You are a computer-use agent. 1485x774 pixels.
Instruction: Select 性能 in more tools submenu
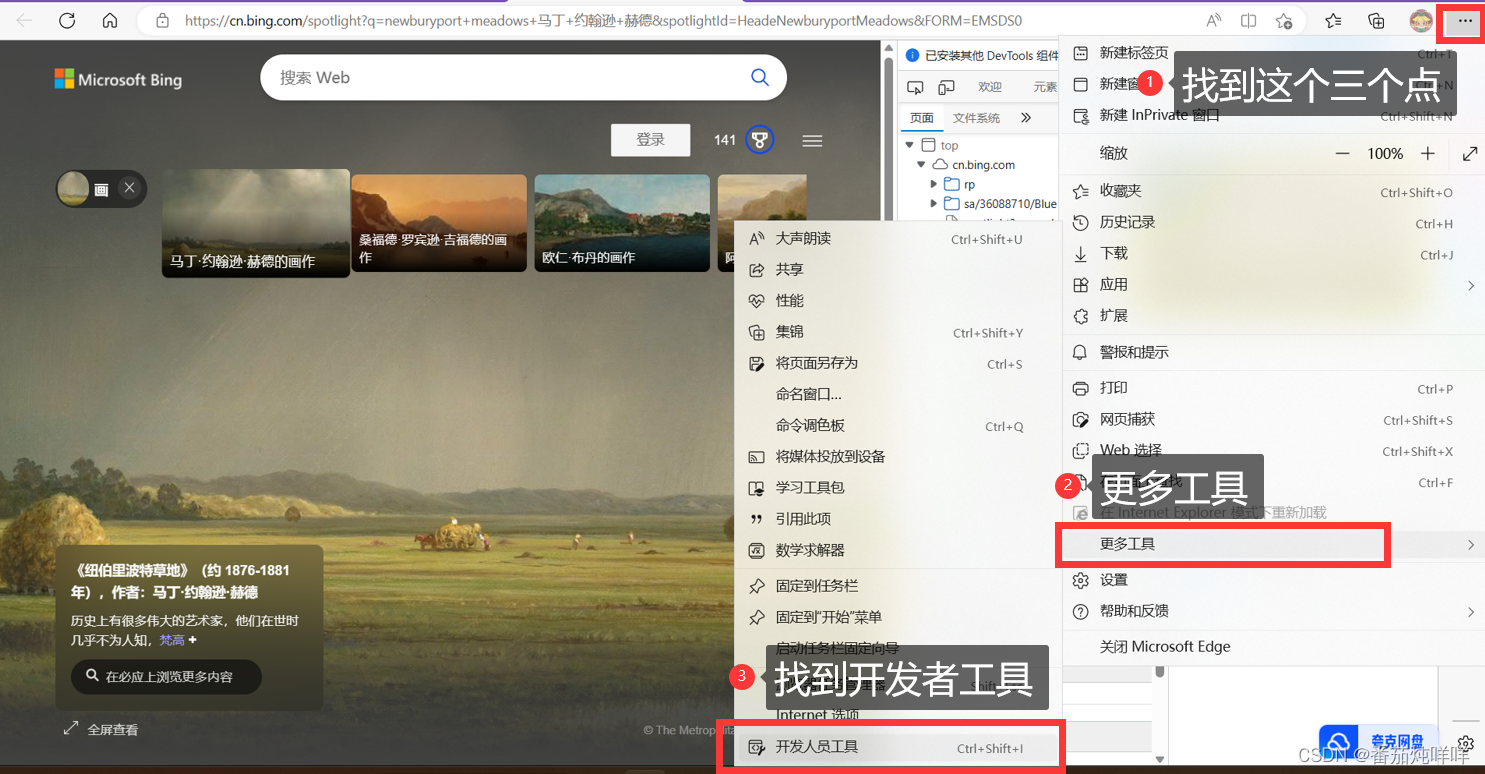896,300
